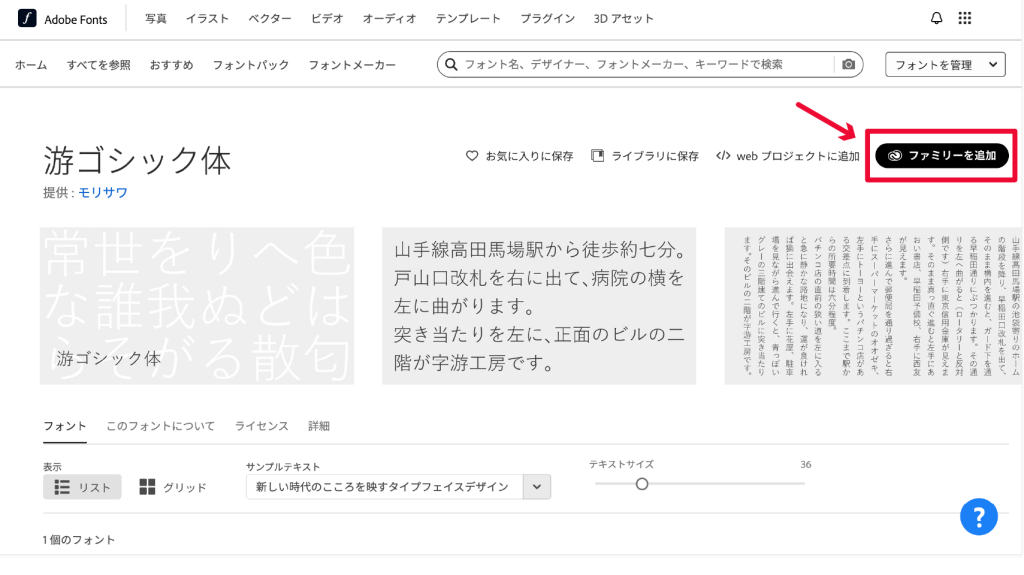
Task: Open the テンプレート menu
Action: 468,19
